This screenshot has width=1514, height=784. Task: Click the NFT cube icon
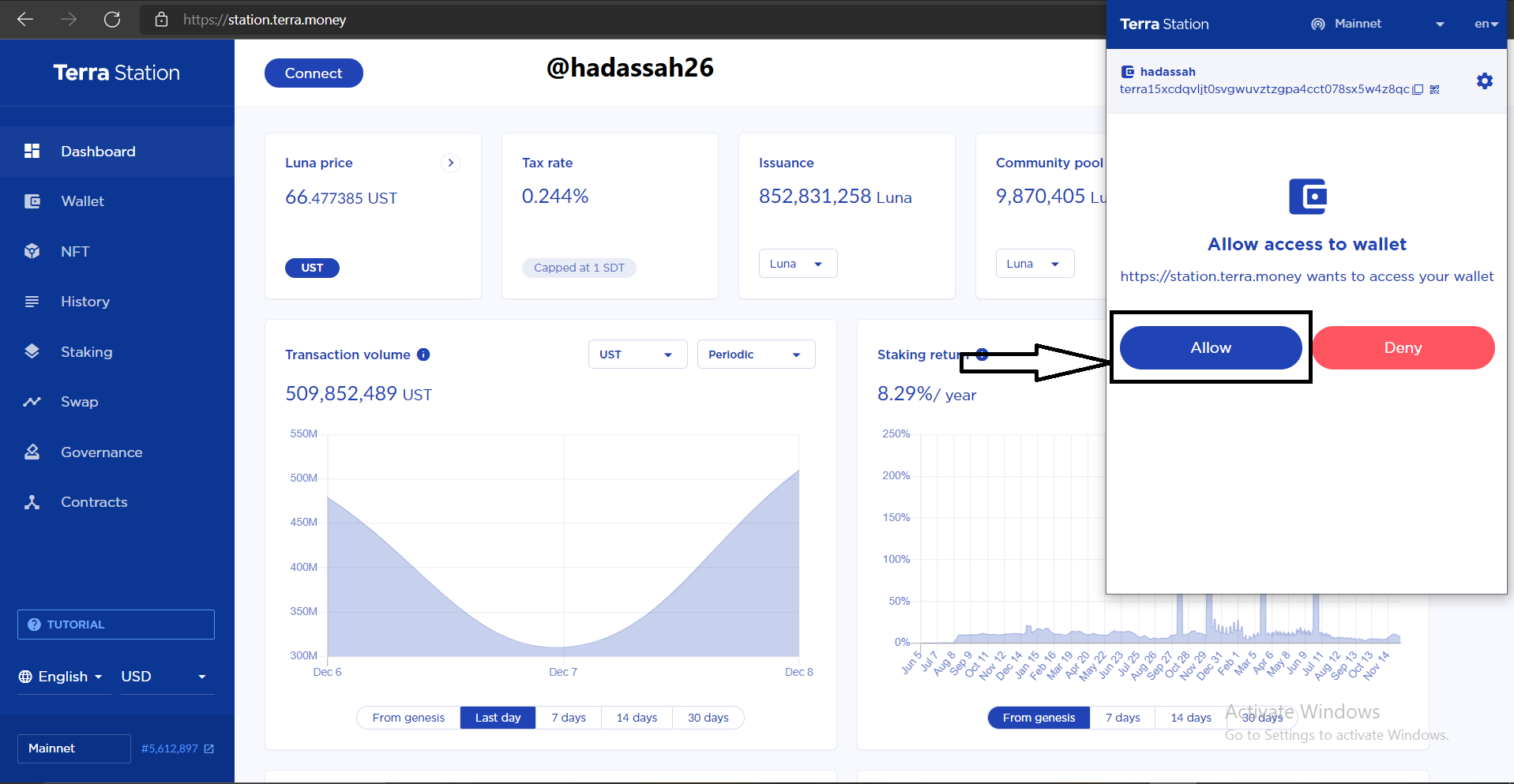tap(32, 251)
